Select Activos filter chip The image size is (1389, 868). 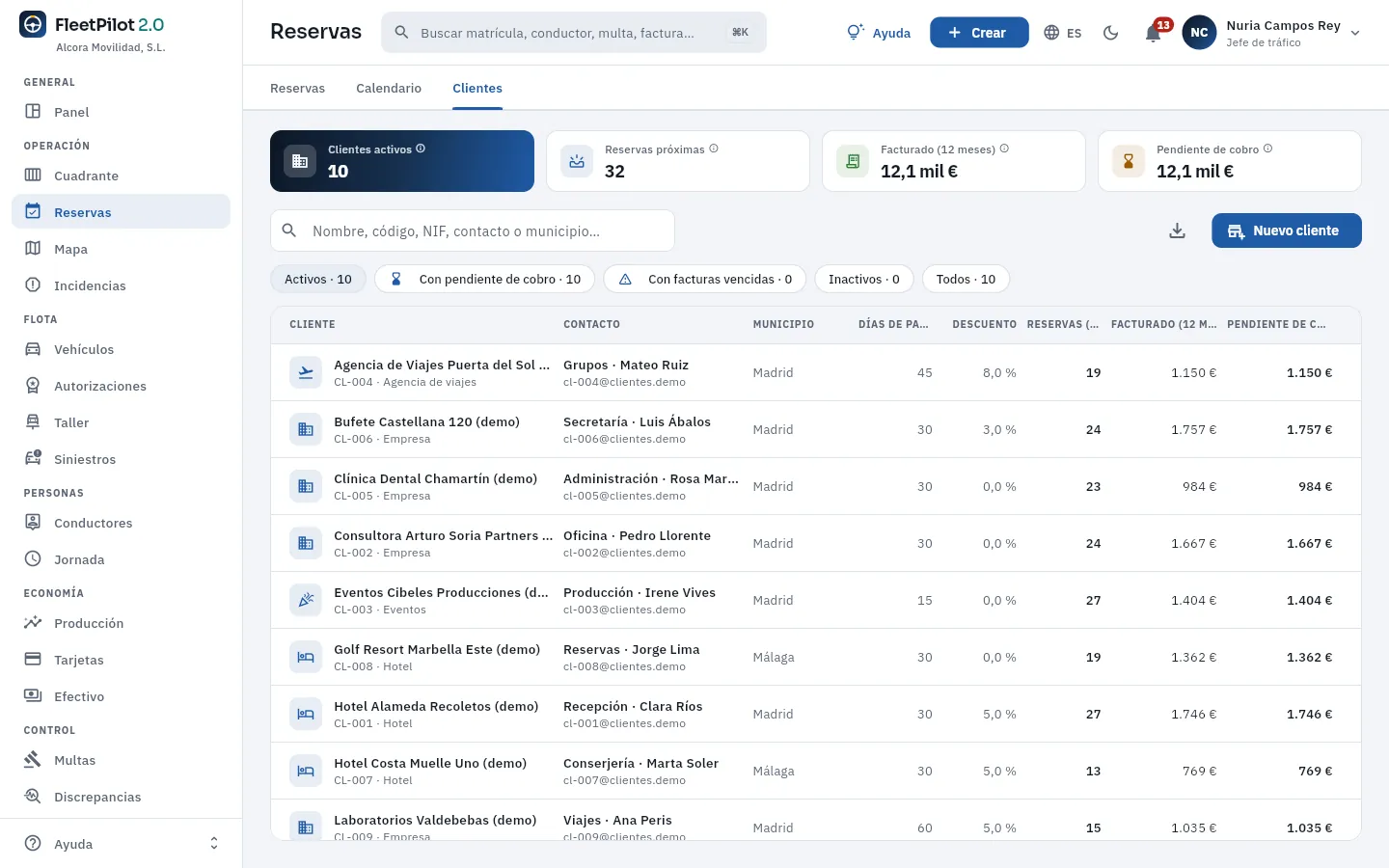[318, 279]
